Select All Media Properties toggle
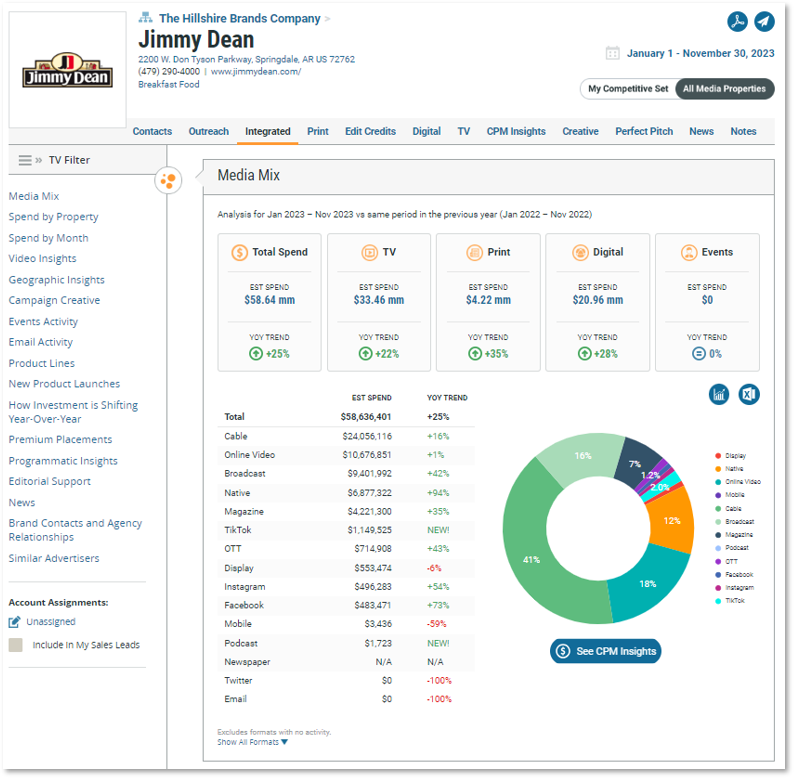 (724, 89)
